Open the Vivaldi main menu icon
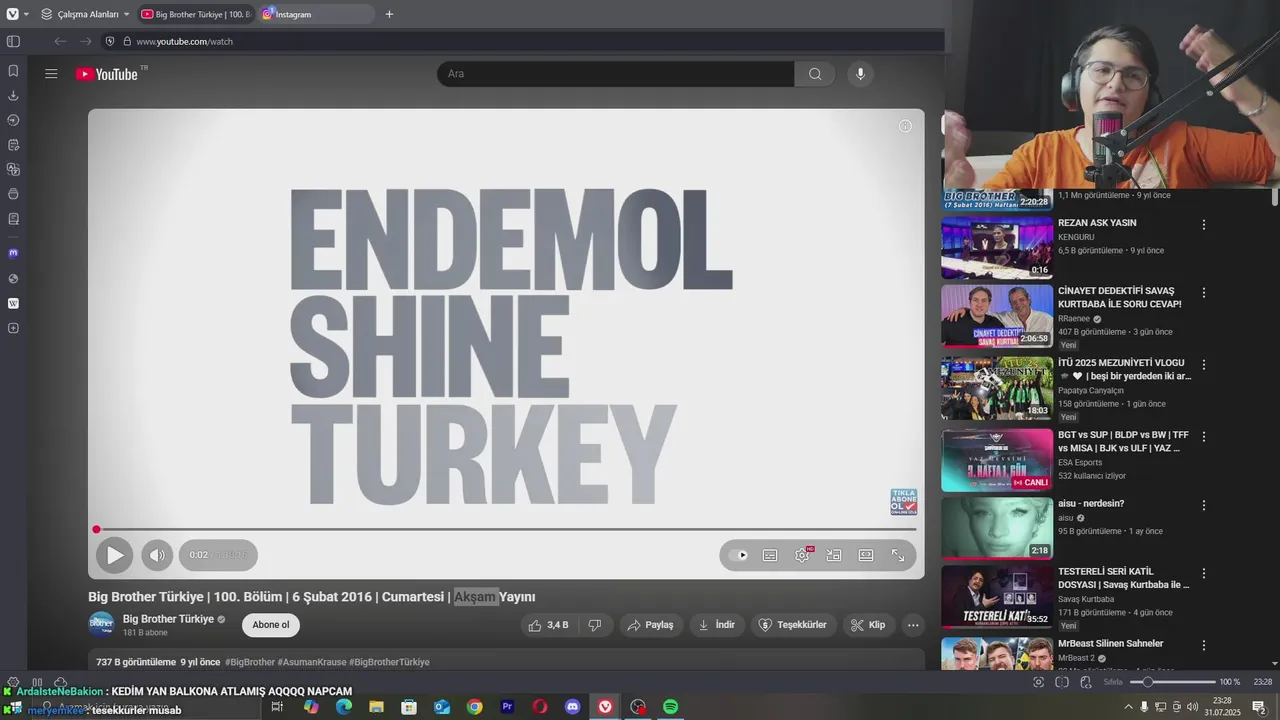The image size is (1280, 720). (x=13, y=14)
